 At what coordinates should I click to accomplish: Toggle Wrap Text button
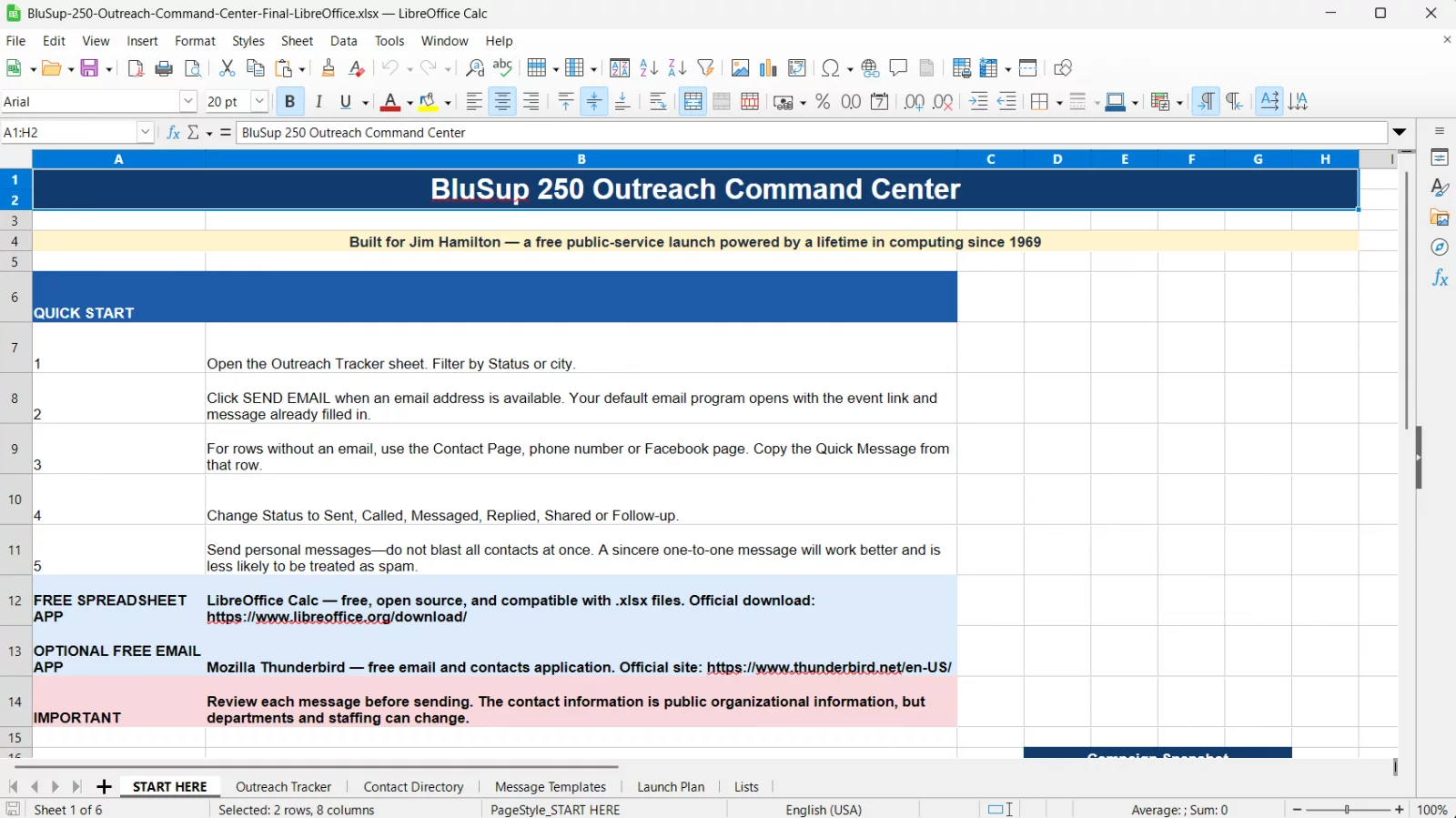pos(658,102)
